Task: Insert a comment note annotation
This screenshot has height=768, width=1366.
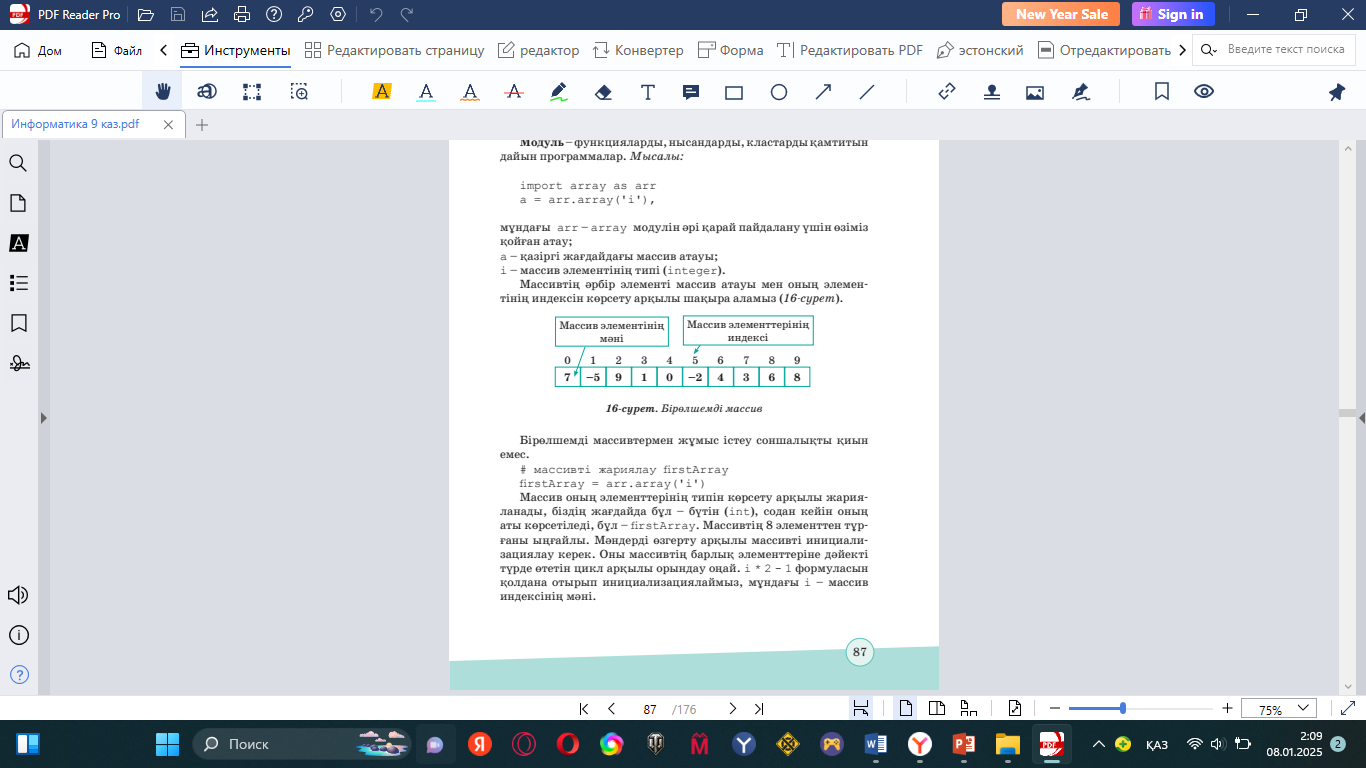Action: [x=690, y=92]
